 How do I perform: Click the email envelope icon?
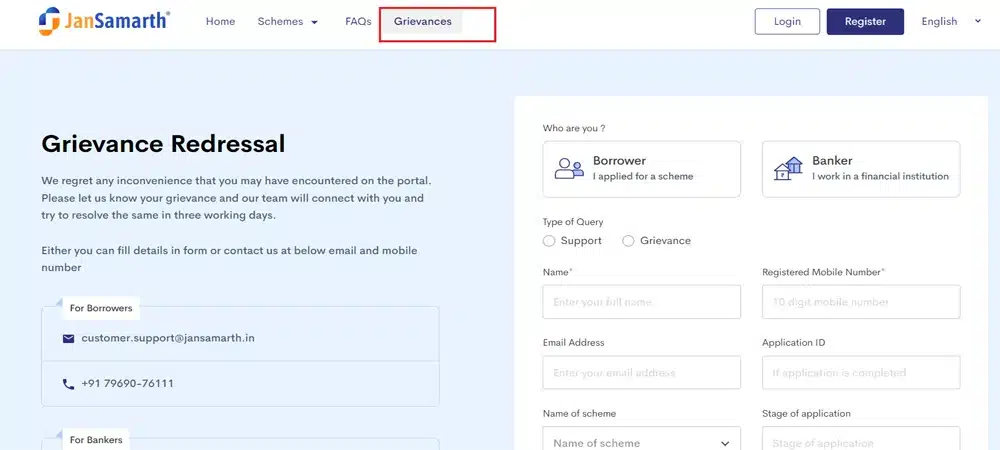69,338
